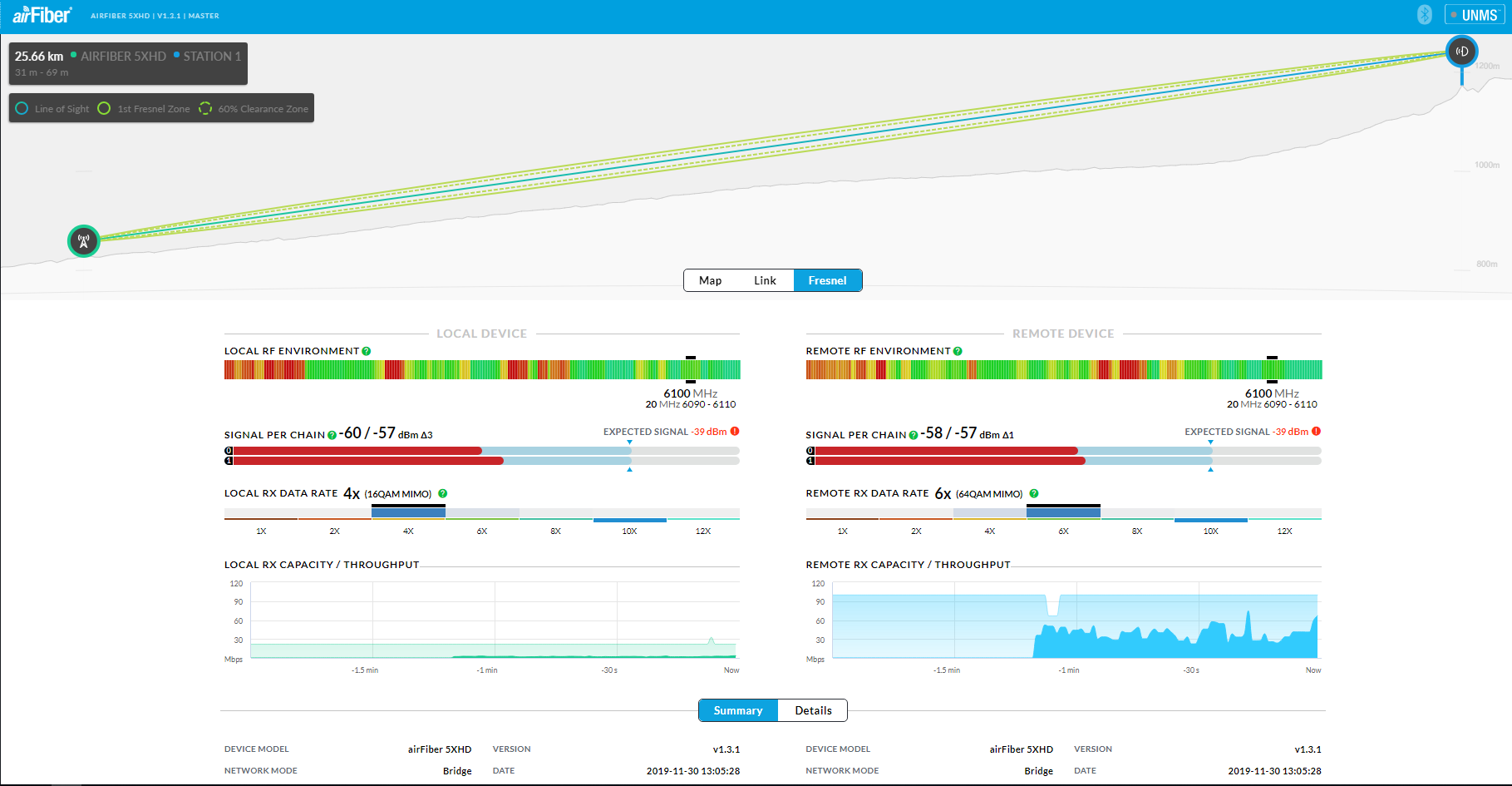Click the 25.66 km distance text

[x=39, y=56]
